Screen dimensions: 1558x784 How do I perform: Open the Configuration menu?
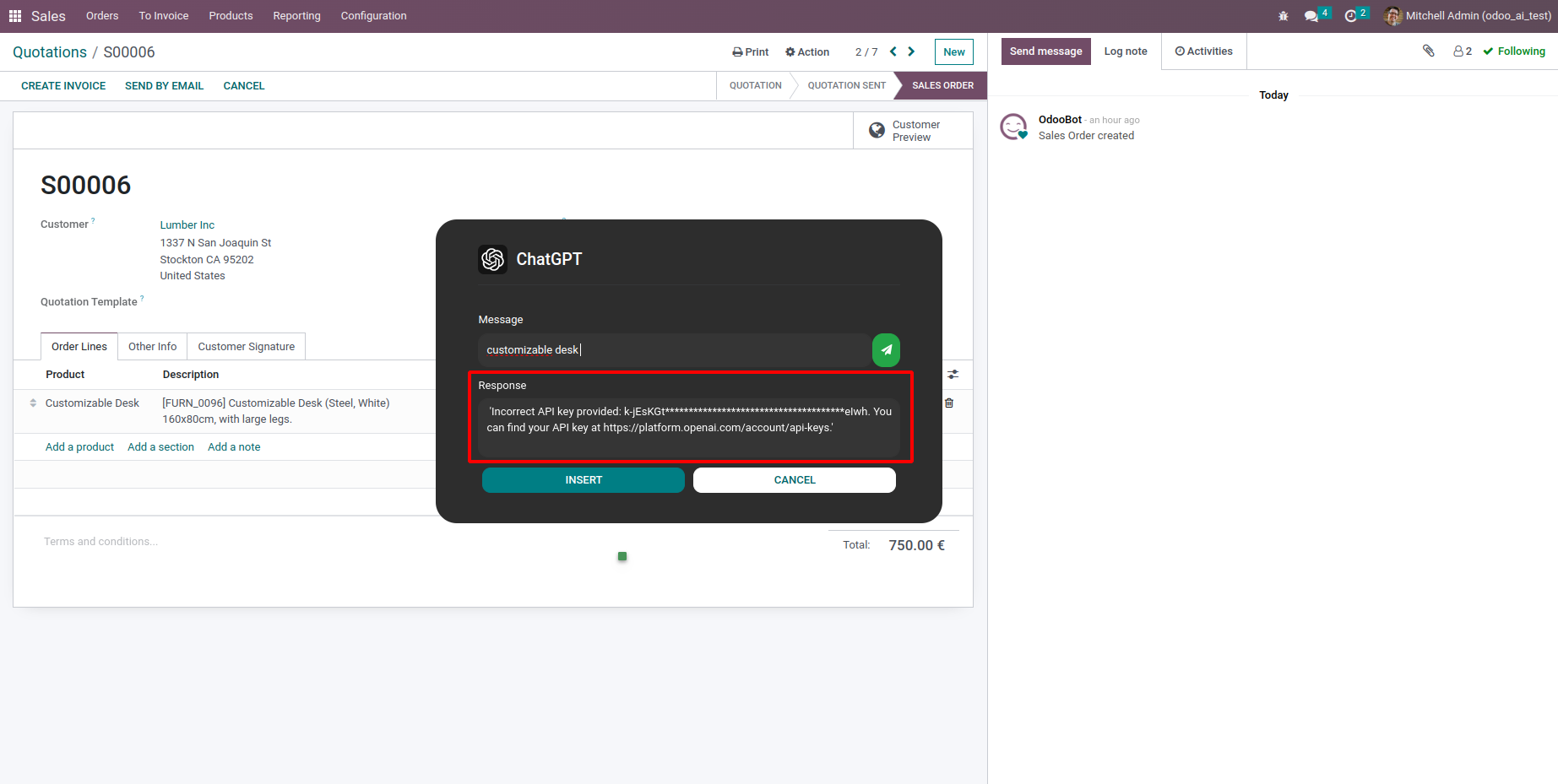pyautogui.click(x=373, y=16)
